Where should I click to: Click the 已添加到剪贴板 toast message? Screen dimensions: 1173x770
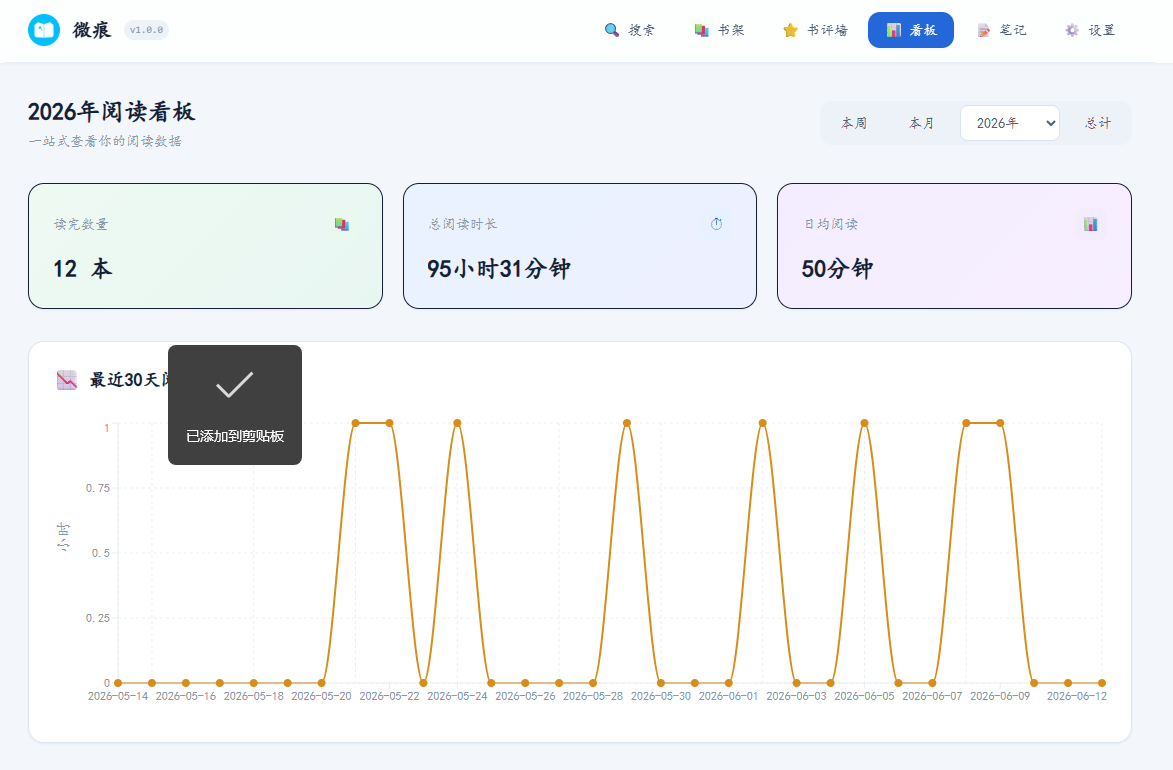tap(235, 436)
